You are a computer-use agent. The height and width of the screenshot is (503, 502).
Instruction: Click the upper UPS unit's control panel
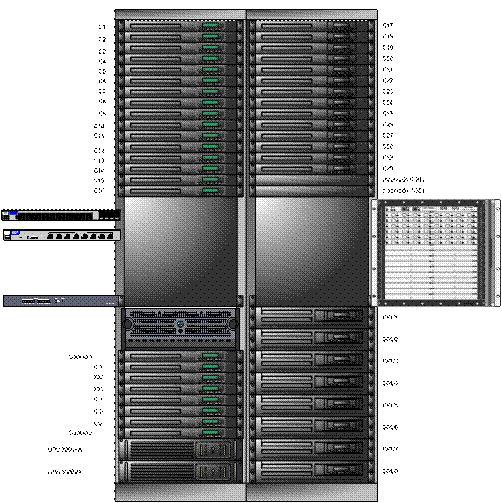(x=213, y=450)
